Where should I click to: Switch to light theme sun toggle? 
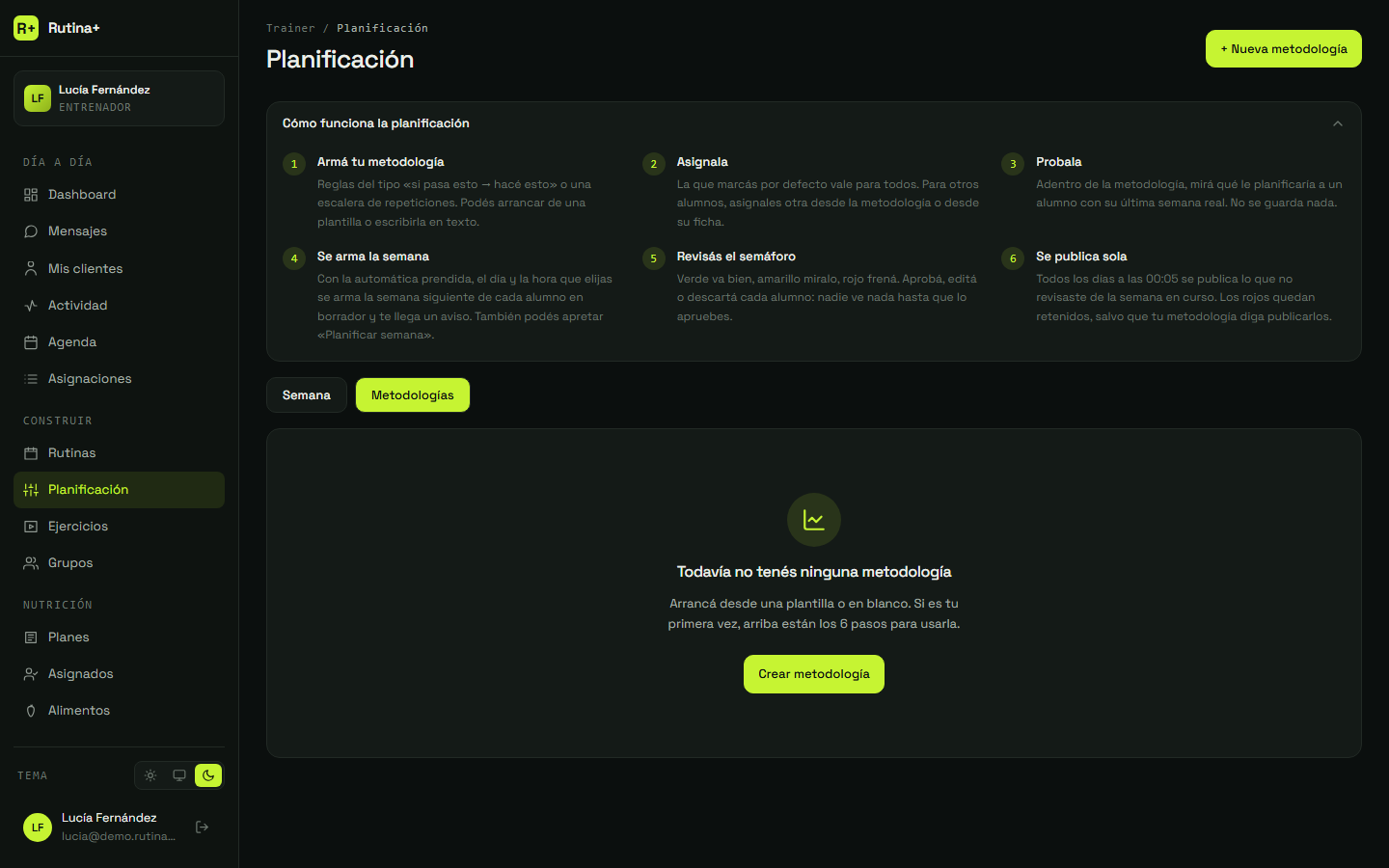(150, 775)
